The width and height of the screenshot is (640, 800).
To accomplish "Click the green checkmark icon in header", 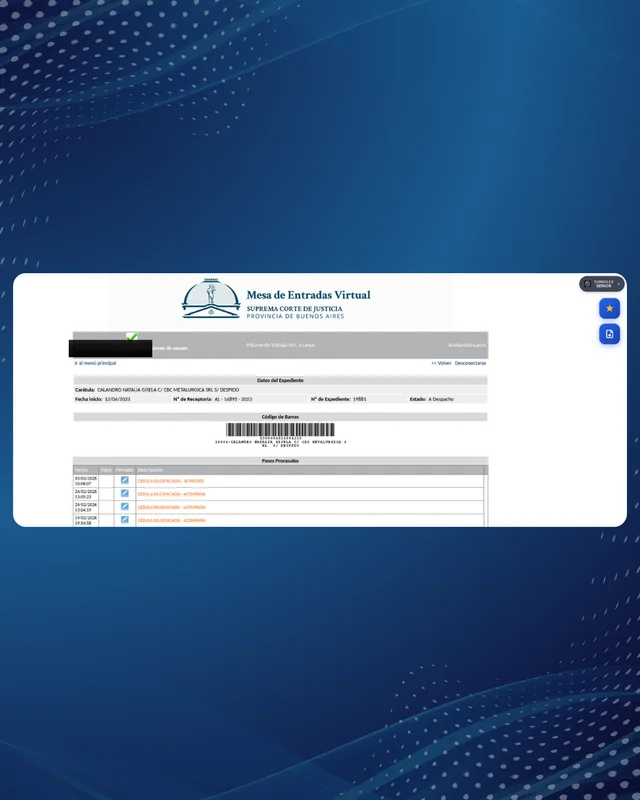I will tap(132, 337).
